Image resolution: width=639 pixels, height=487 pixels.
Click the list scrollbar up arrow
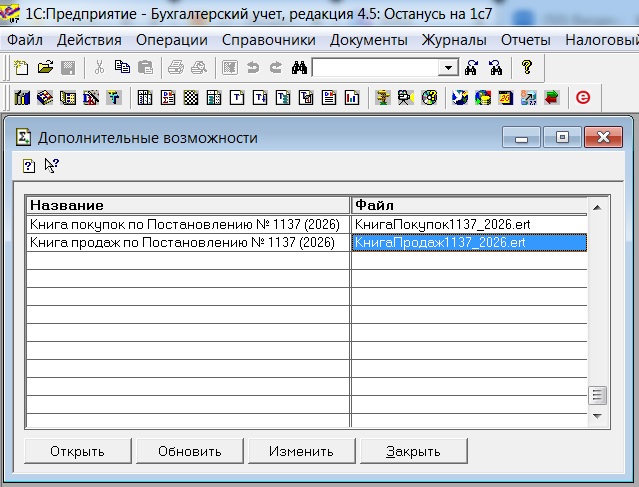point(597,207)
